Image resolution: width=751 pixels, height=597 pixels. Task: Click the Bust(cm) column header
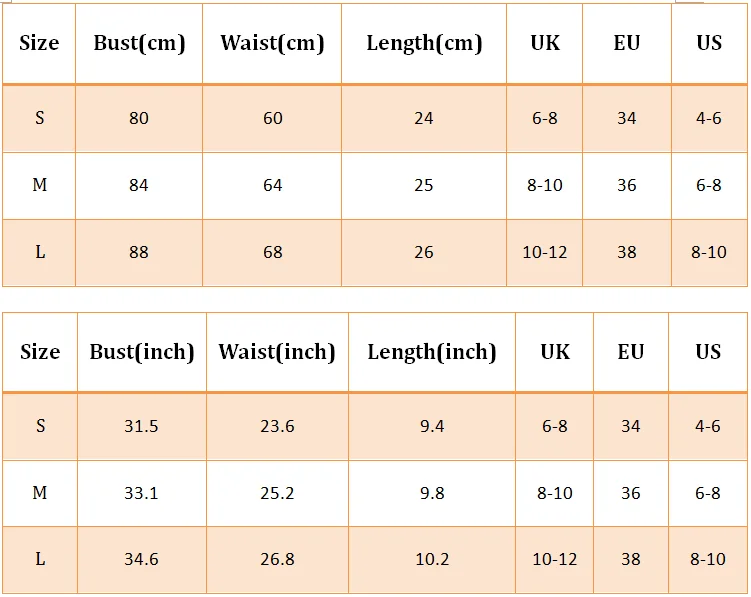pyautogui.click(x=139, y=44)
